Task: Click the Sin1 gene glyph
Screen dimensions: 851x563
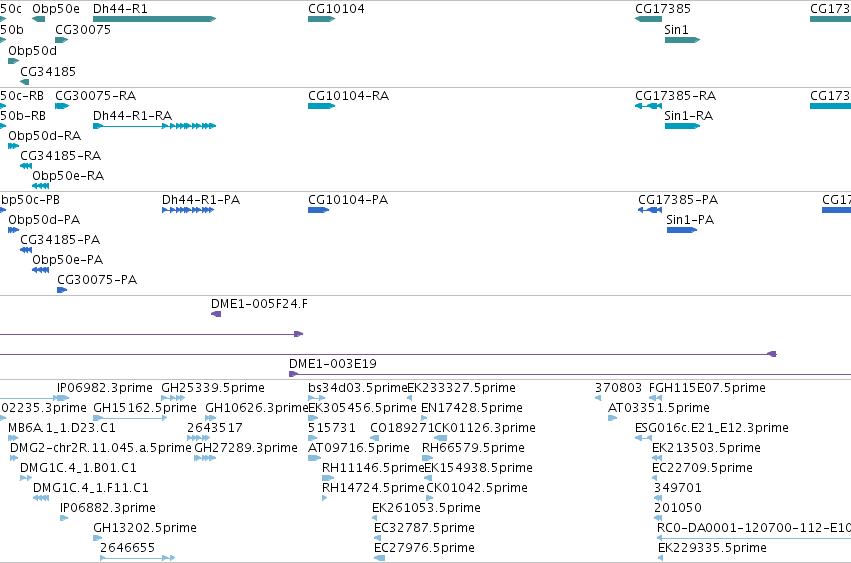Action: click(x=682, y=40)
